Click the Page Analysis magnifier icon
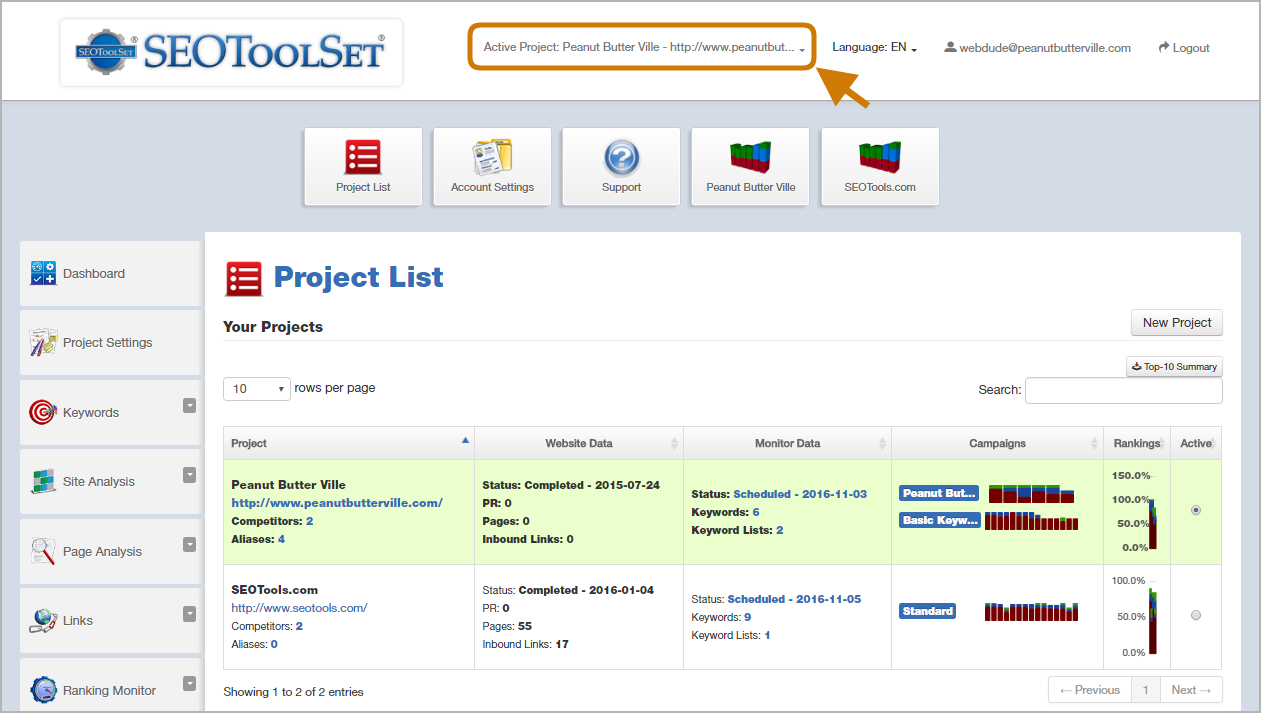 43,551
